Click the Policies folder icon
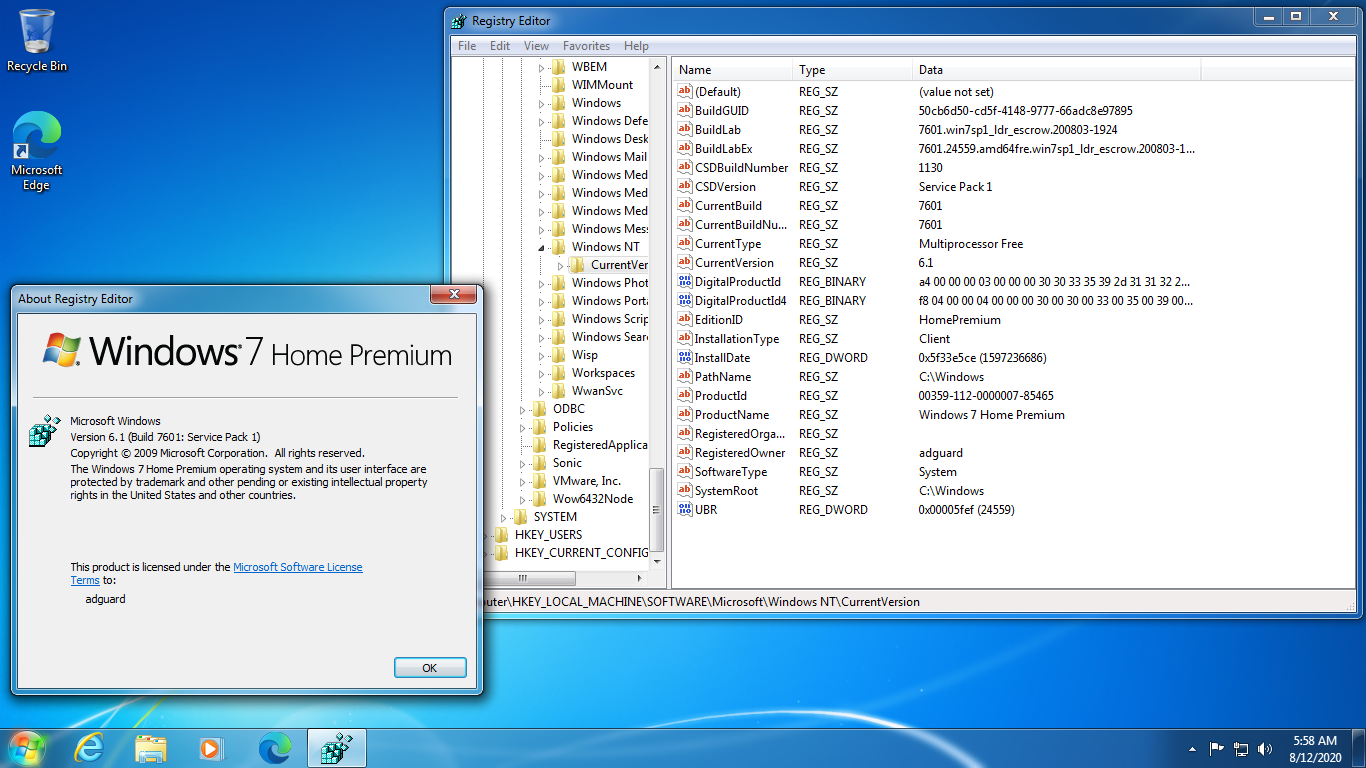The width and height of the screenshot is (1366, 768). pyautogui.click(x=541, y=427)
